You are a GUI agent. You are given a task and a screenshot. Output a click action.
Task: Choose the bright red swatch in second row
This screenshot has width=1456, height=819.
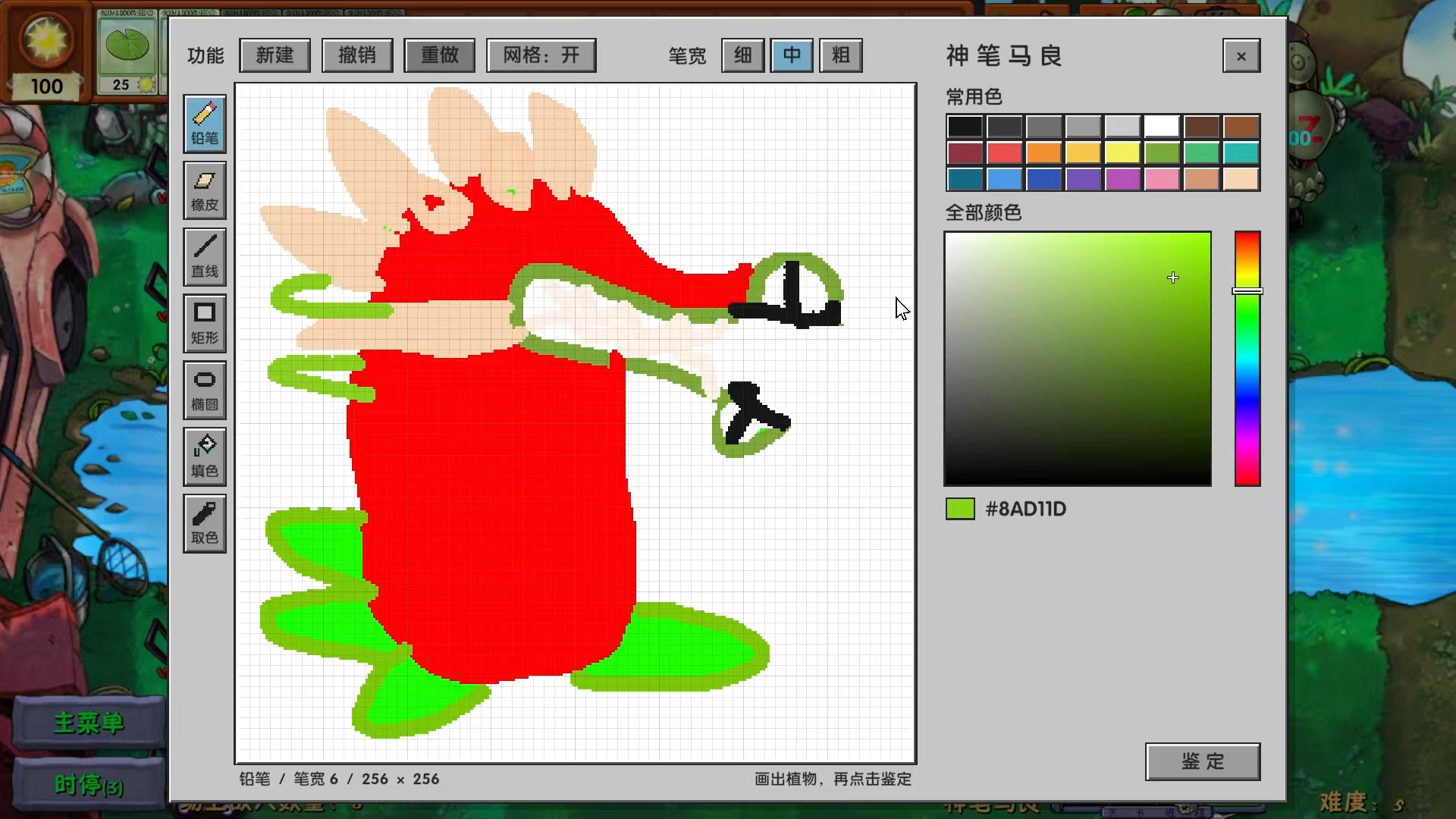[x=1004, y=153]
